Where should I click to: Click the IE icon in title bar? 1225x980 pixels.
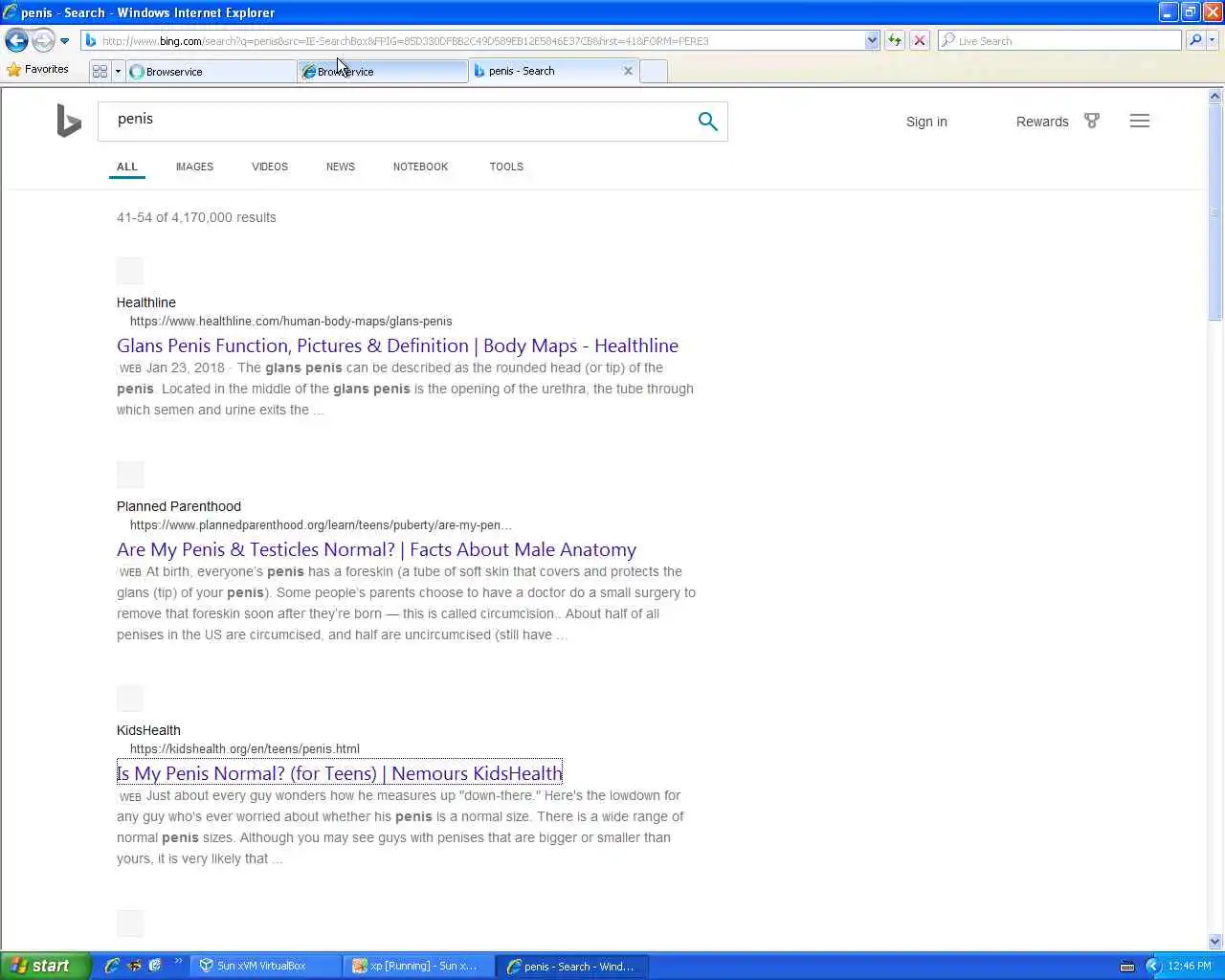(11, 12)
